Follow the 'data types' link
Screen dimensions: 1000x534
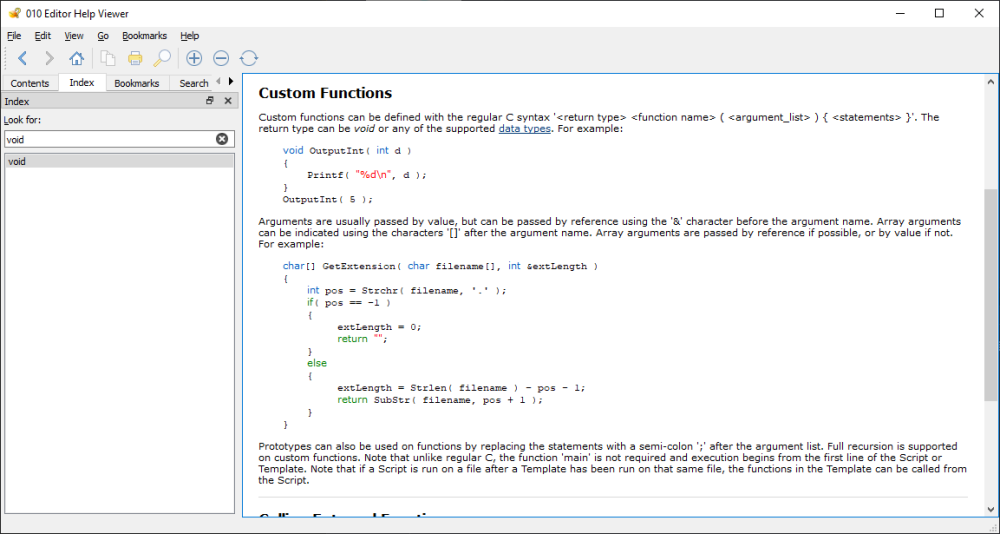click(x=524, y=128)
